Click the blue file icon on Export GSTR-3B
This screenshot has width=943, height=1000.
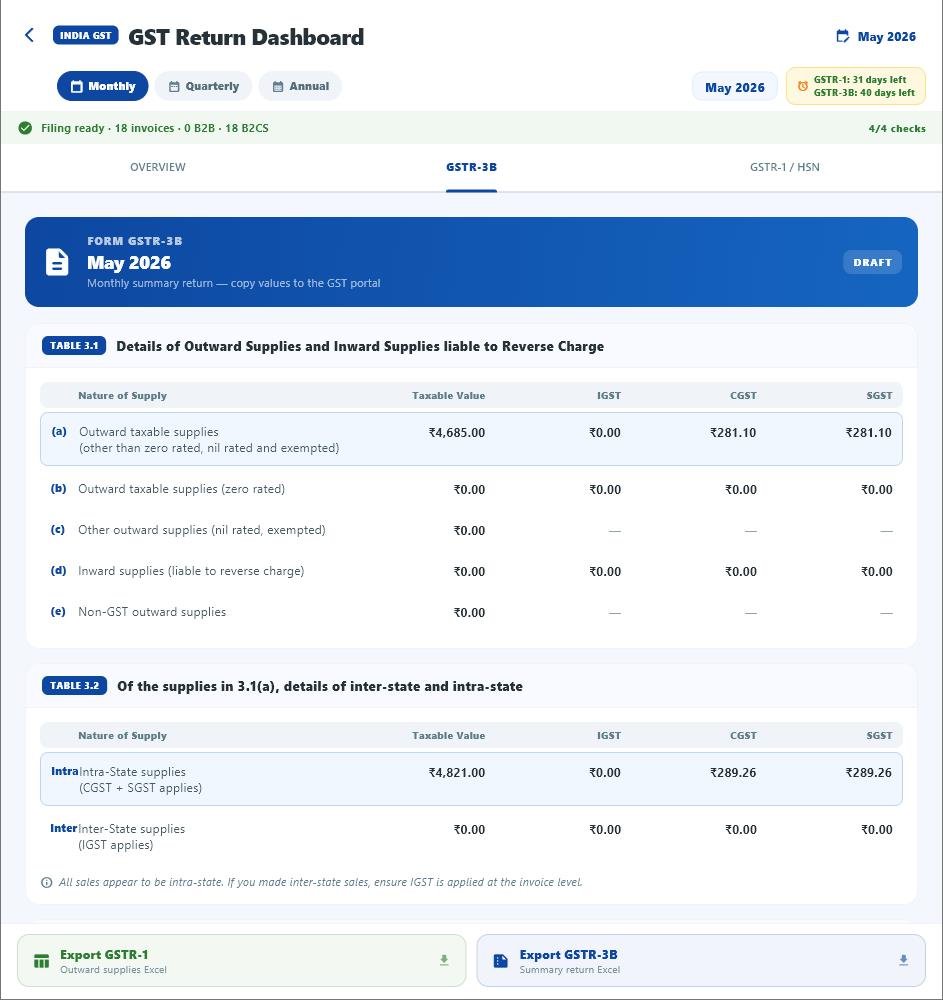pyautogui.click(x=501, y=961)
